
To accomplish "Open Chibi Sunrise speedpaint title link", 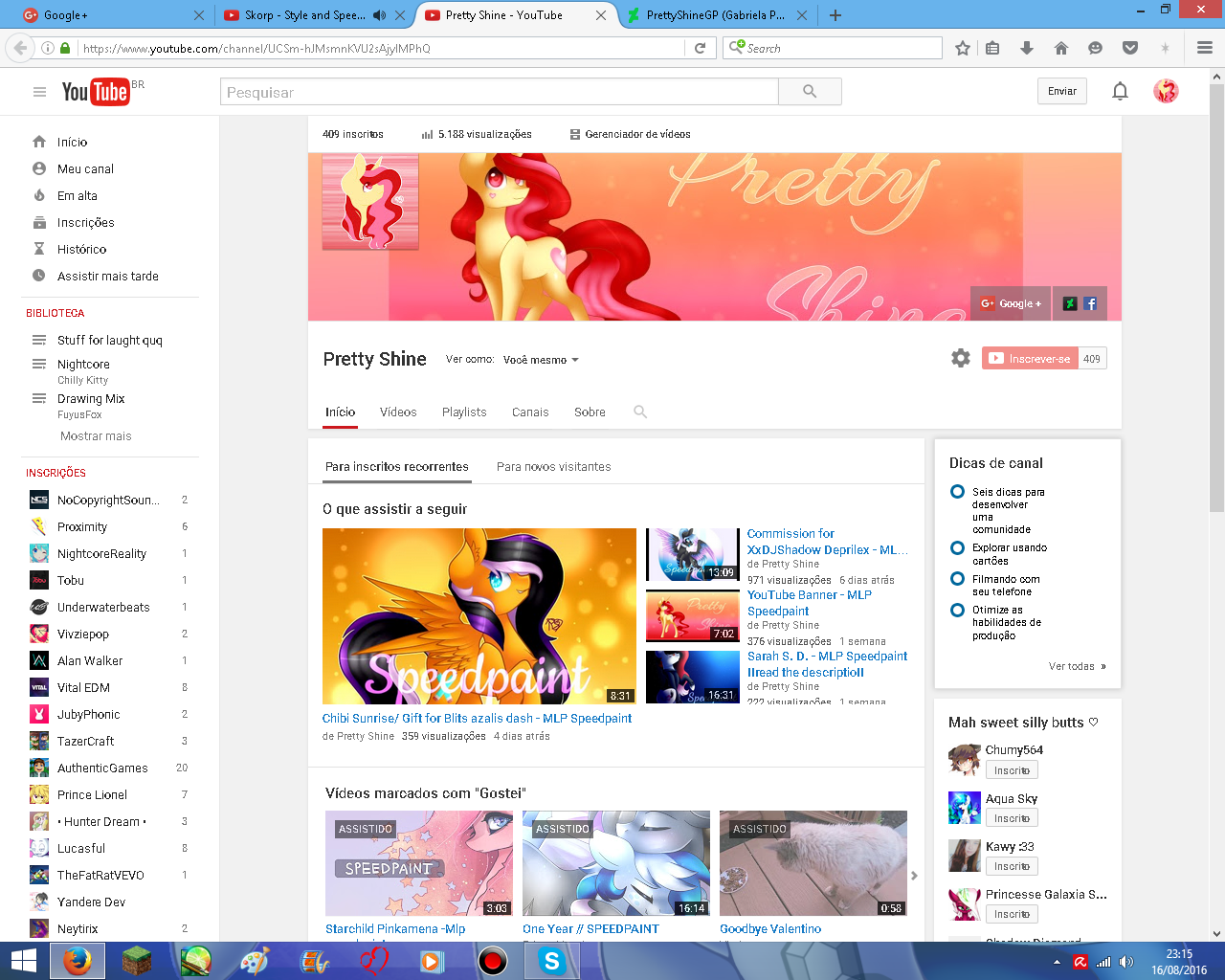I will (477, 718).
